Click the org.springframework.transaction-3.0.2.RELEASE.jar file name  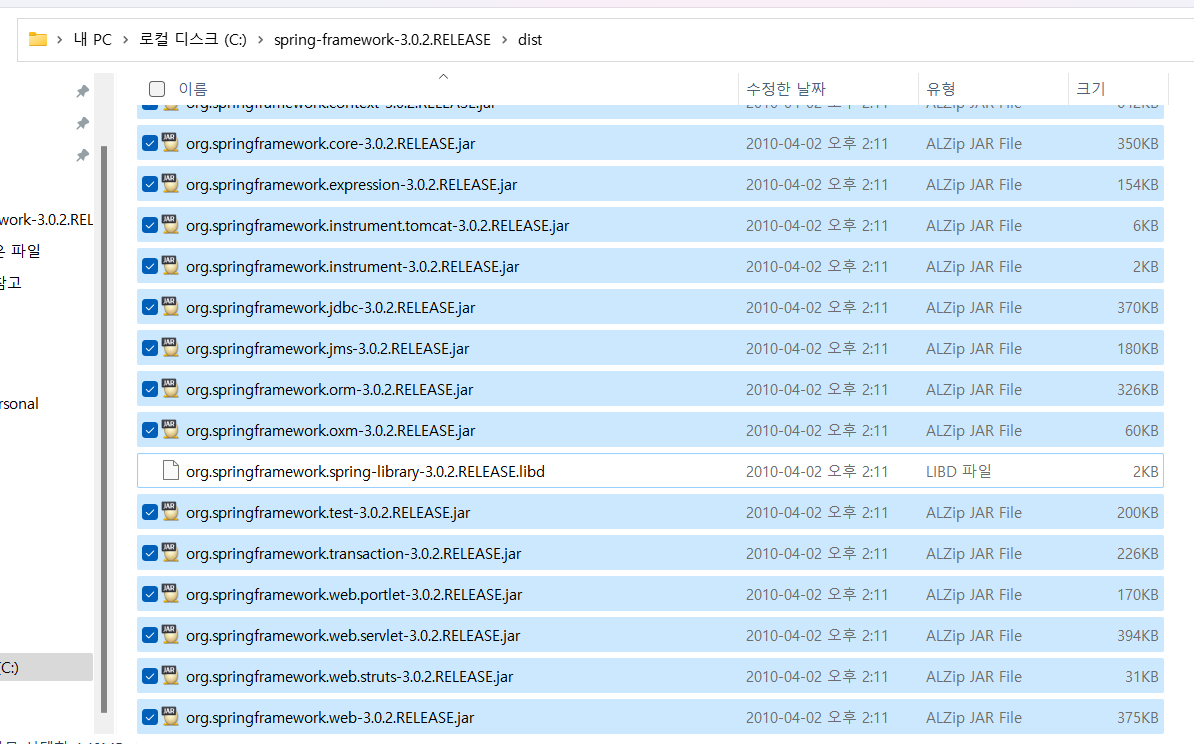click(353, 554)
